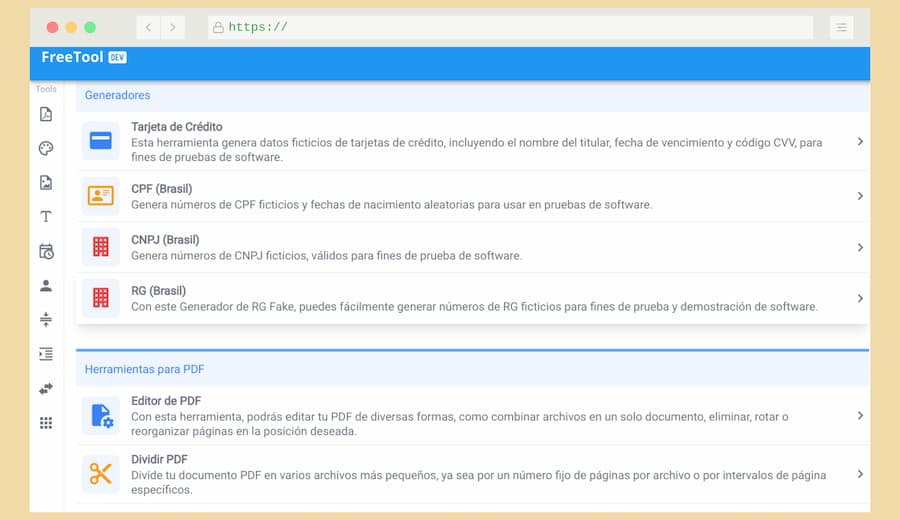Select the color palette sidebar icon
This screenshot has width=900, height=520.
(x=46, y=149)
